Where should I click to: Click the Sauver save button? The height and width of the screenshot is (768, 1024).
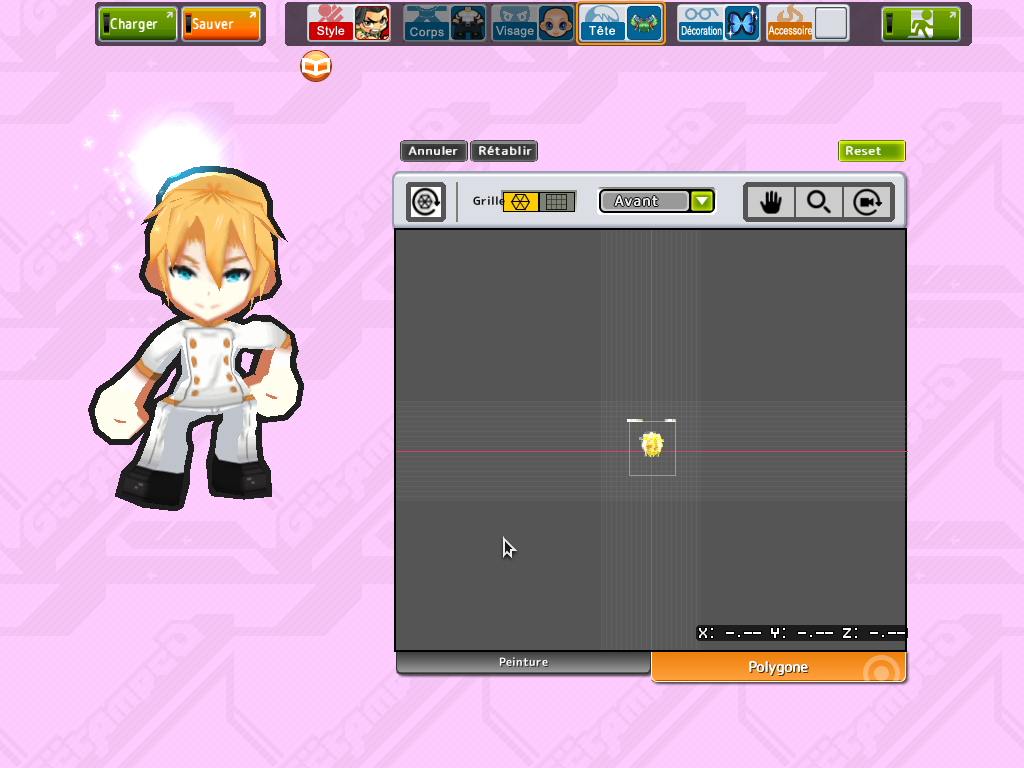point(221,24)
